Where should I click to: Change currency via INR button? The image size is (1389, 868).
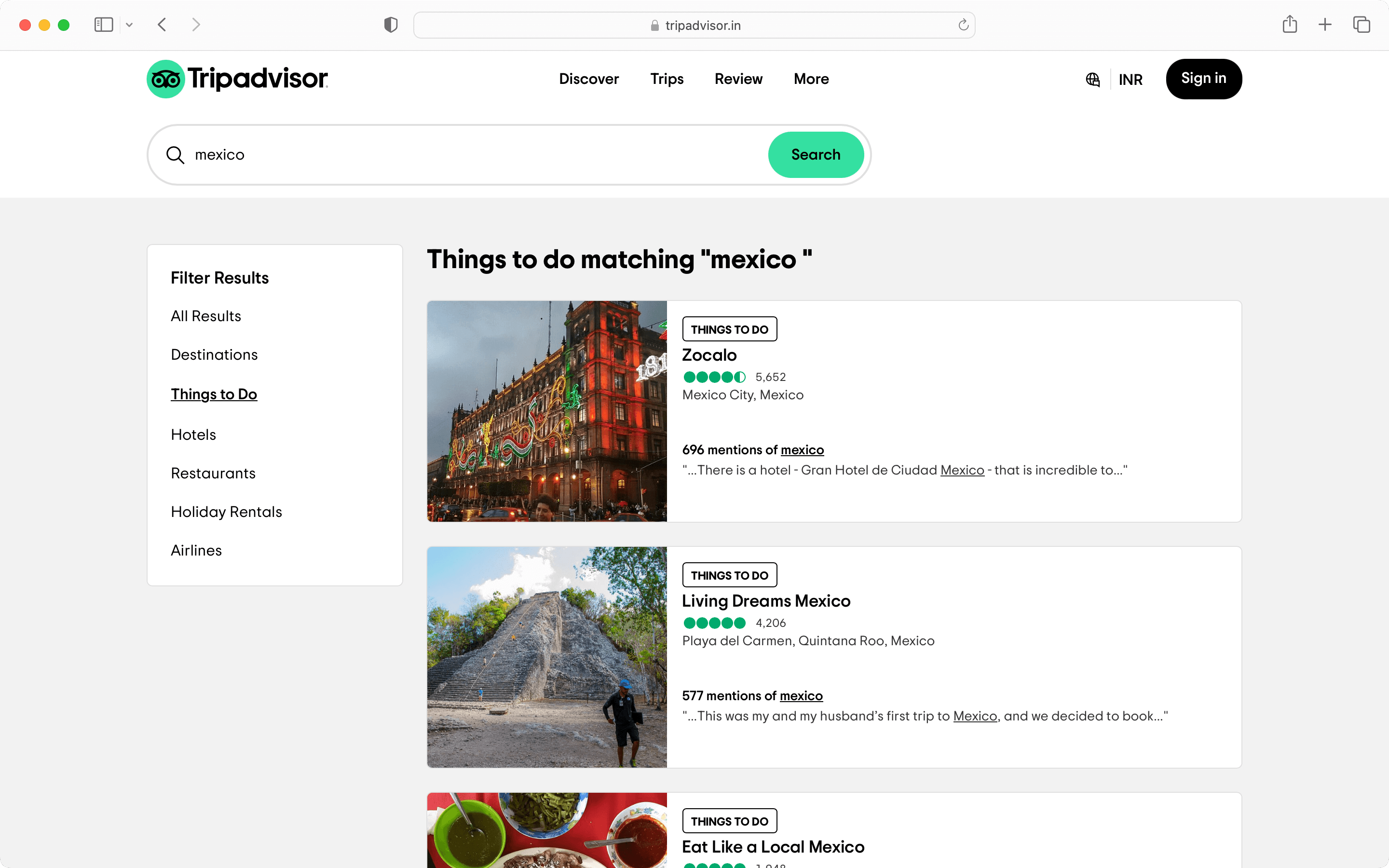(x=1130, y=79)
